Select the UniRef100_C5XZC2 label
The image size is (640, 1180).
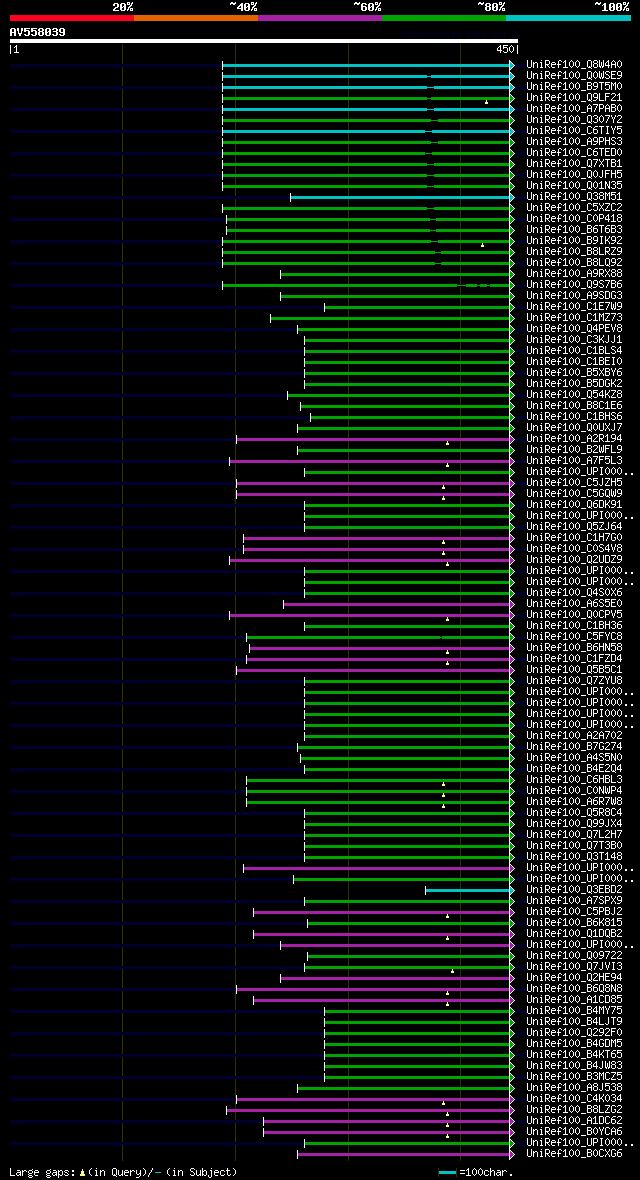click(x=574, y=208)
